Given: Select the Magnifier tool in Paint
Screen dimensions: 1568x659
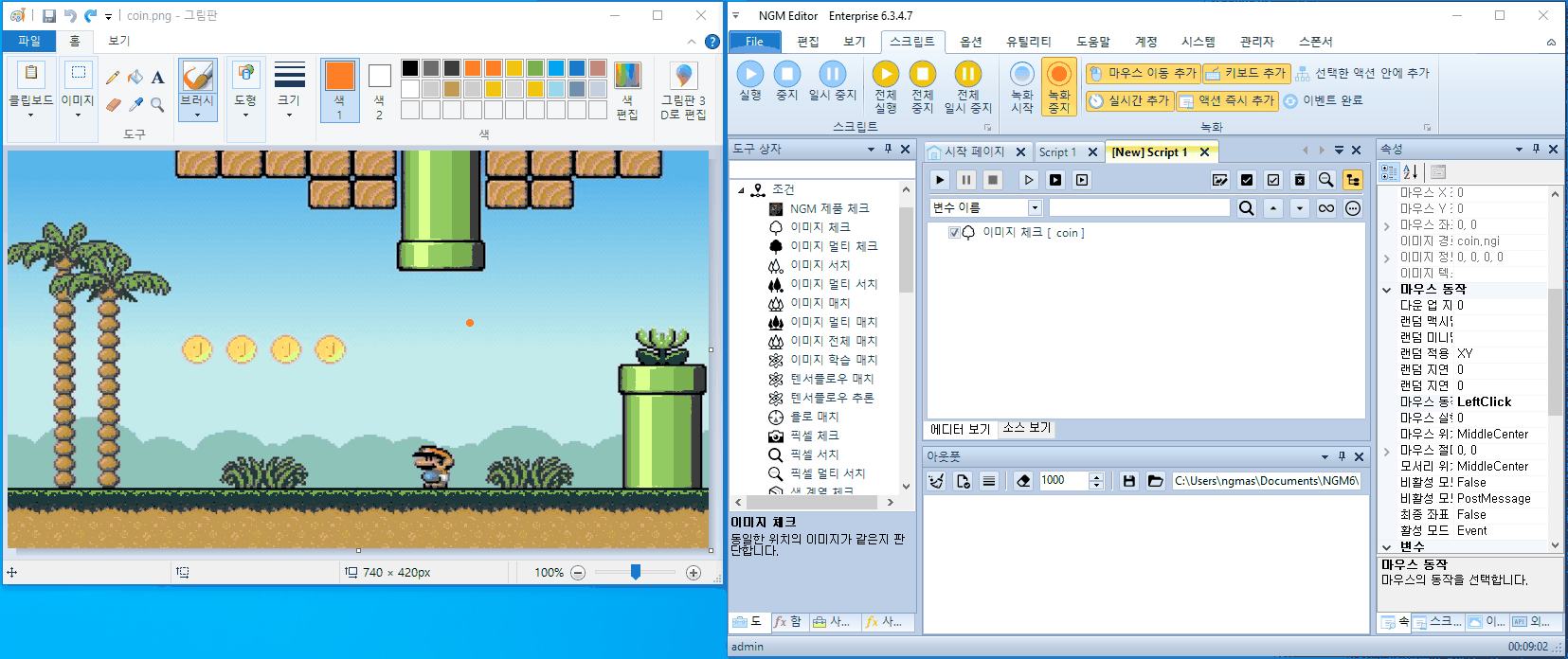Looking at the screenshot, I should pyautogui.click(x=158, y=105).
